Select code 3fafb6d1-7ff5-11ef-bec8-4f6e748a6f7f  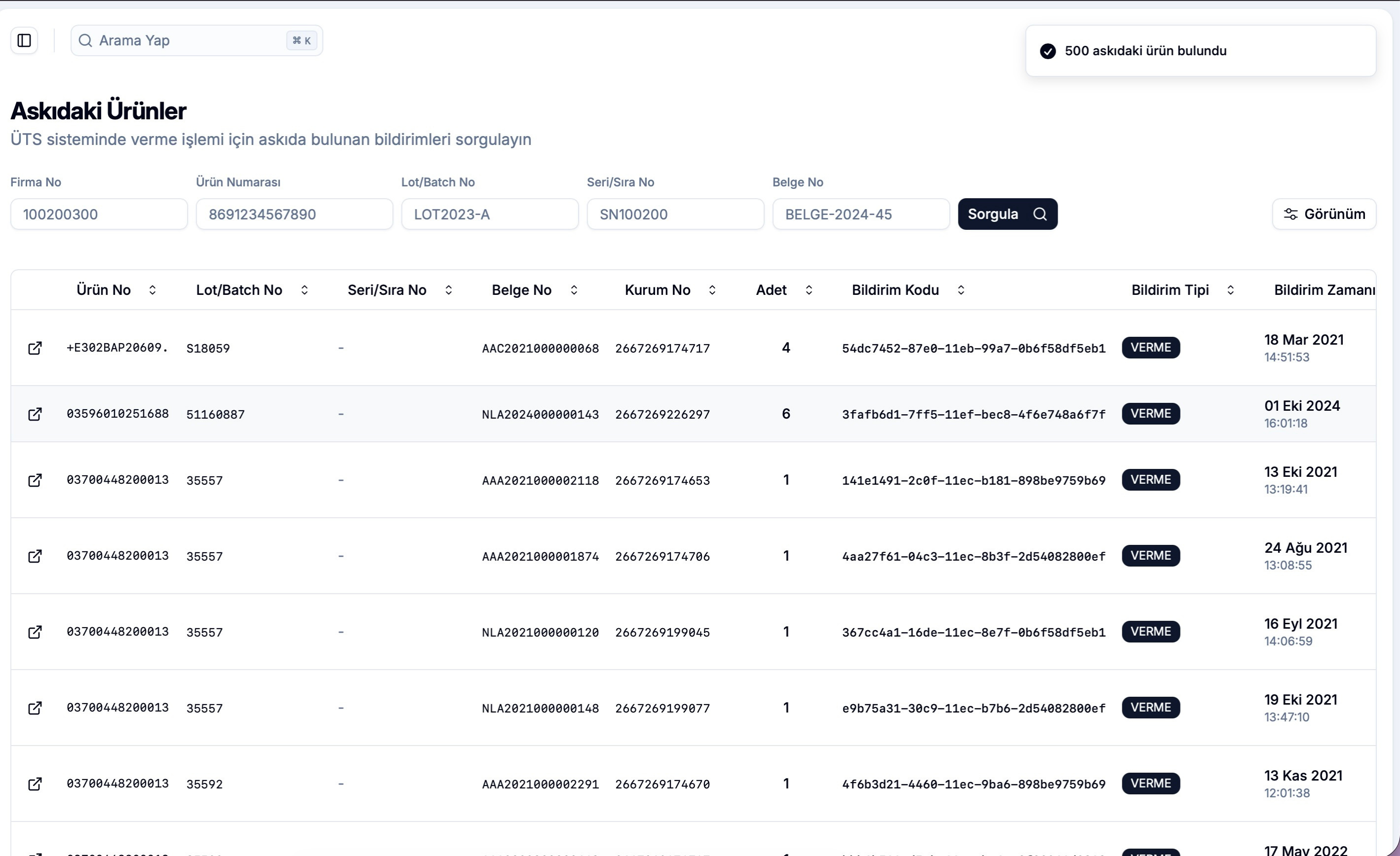[x=974, y=414]
